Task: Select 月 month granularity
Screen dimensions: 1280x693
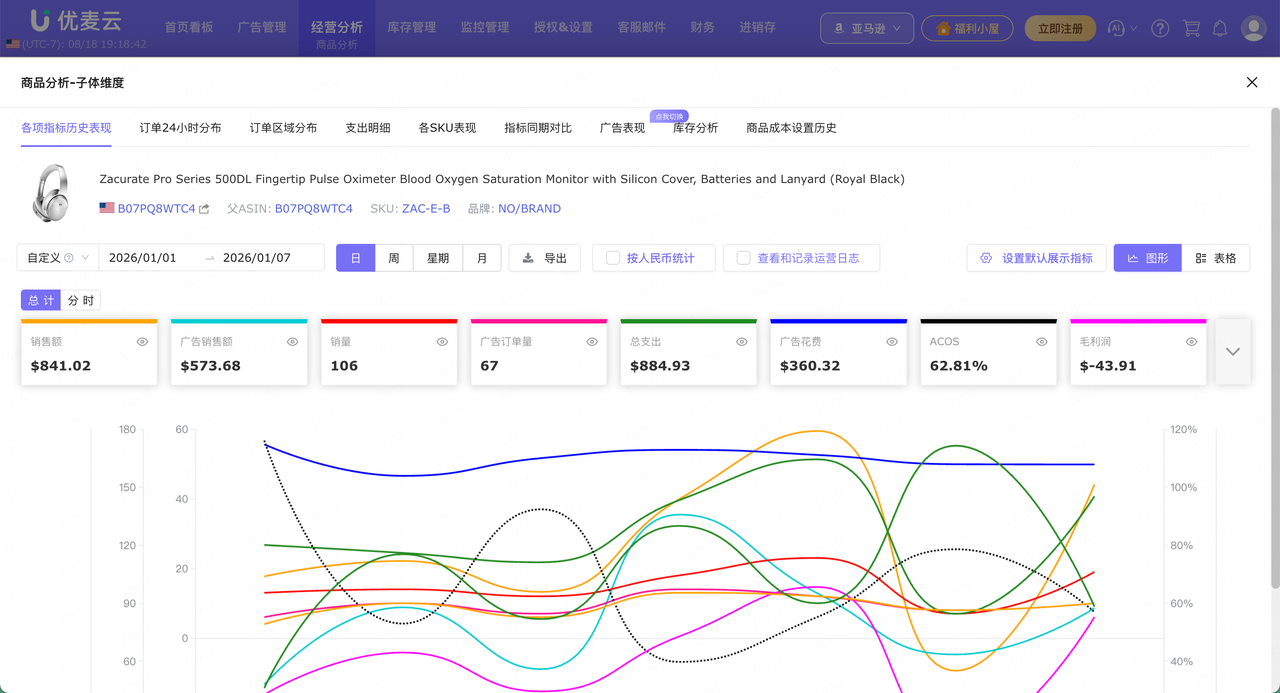Action: click(x=482, y=258)
